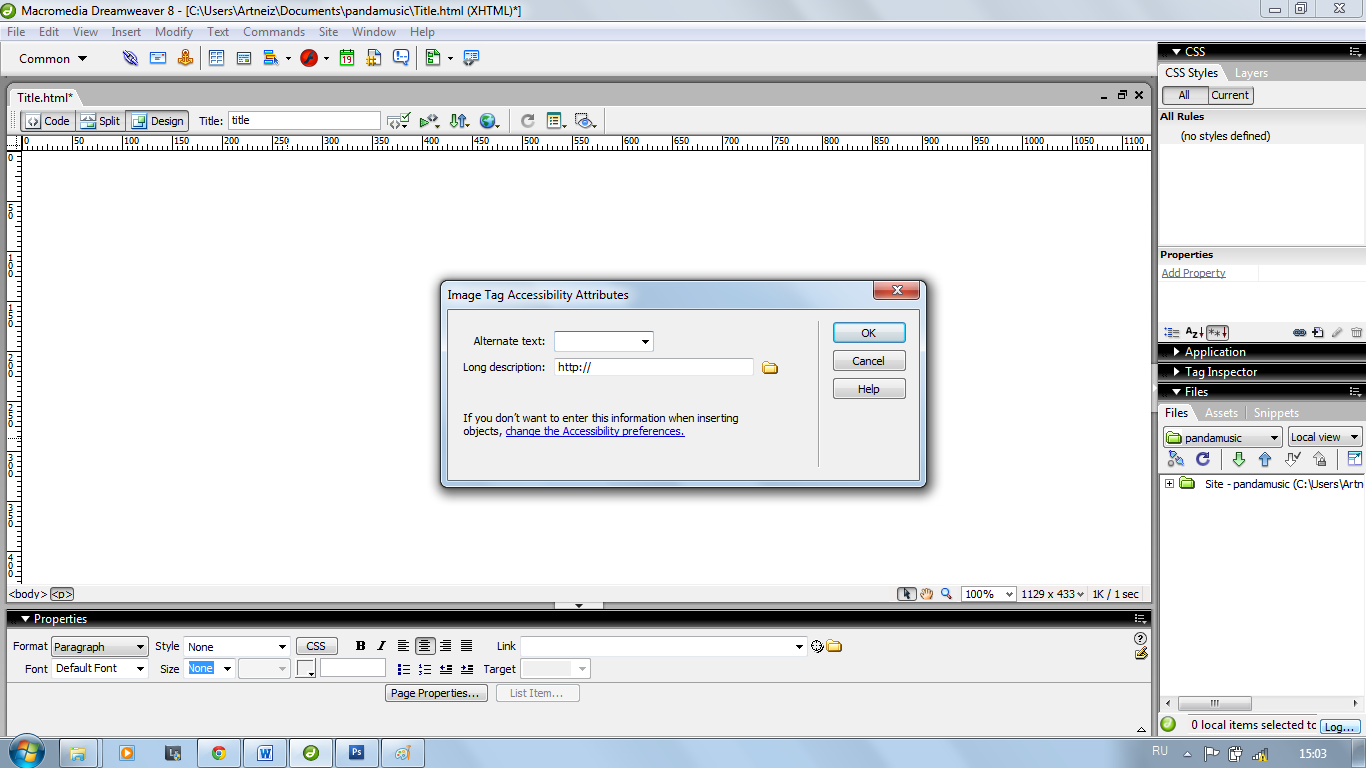This screenshot has width=1366, height=768.
Task: Browse for long description file folder icon
Action: pos(770,368)
